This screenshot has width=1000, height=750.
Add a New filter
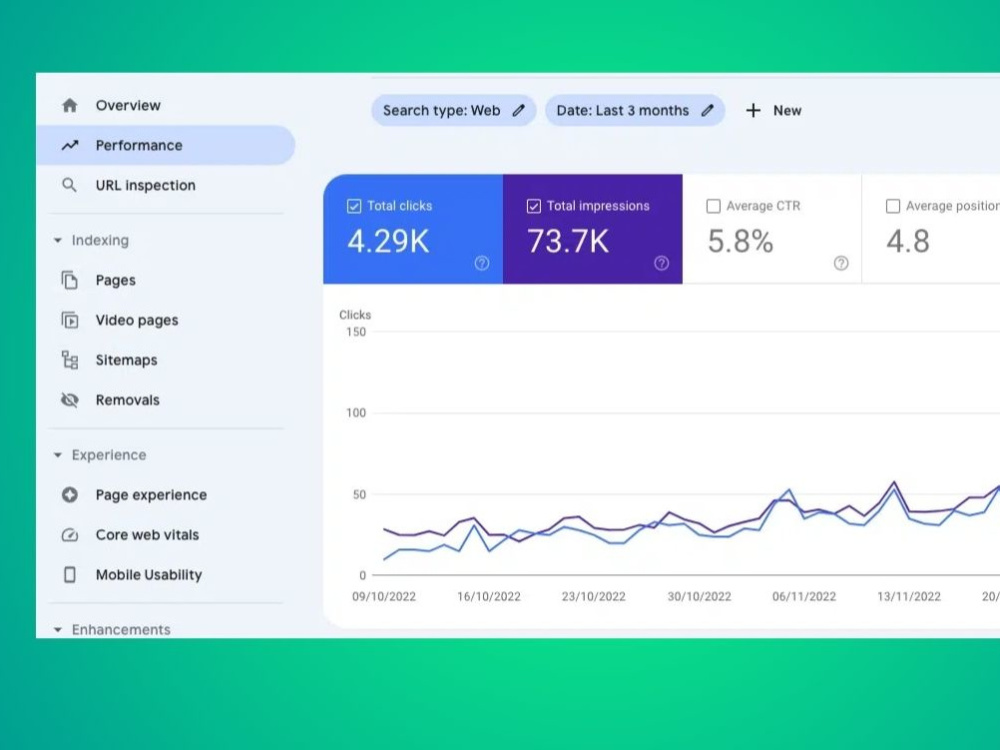pyautogui.click(x=773, y=110)
